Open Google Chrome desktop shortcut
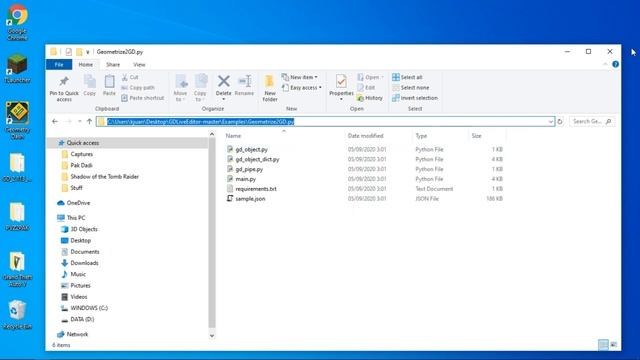The image size is (640, 360). pos(17,23)
